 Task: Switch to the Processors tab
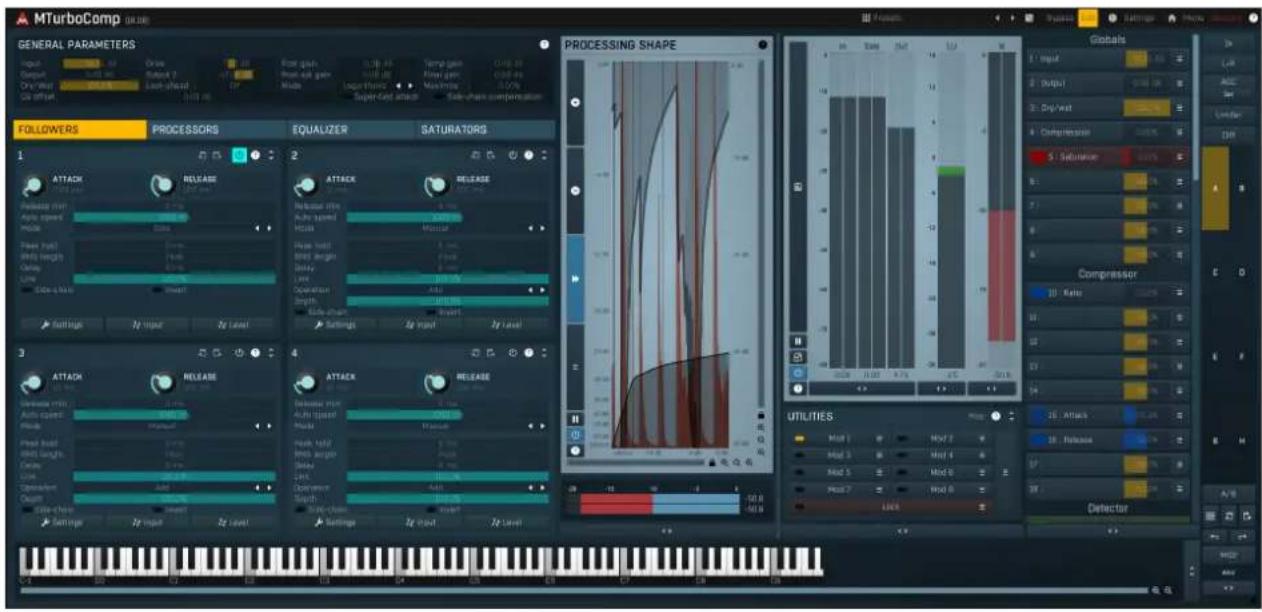215,129
